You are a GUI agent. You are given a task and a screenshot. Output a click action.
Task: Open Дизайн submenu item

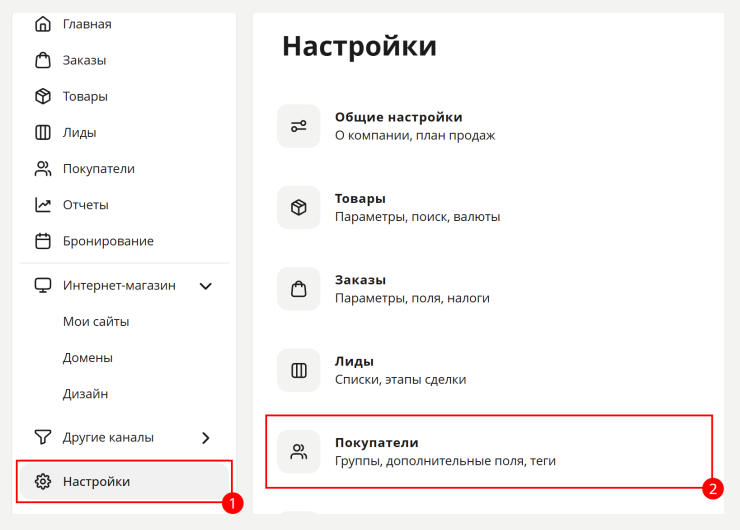point(85,394)
